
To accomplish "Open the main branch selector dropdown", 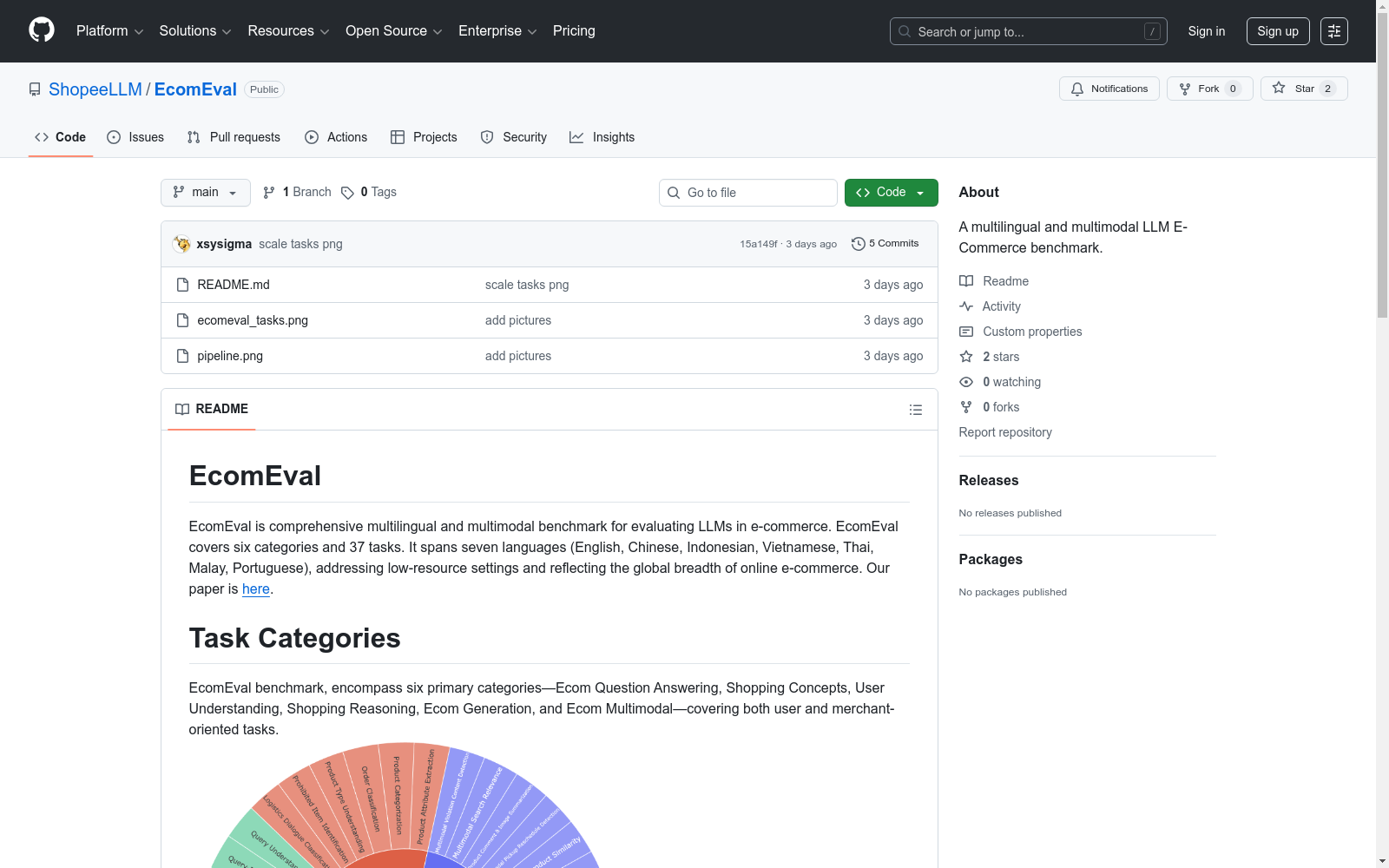I will tap(206, 193).
